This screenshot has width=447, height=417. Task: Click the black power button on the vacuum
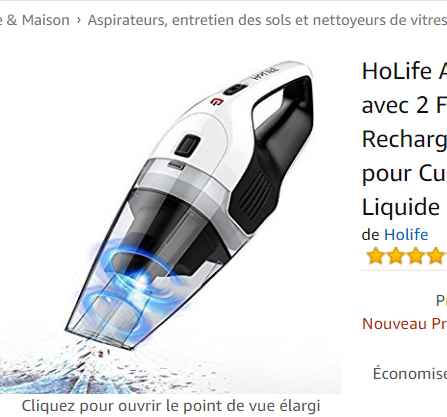tap(188, 145)
